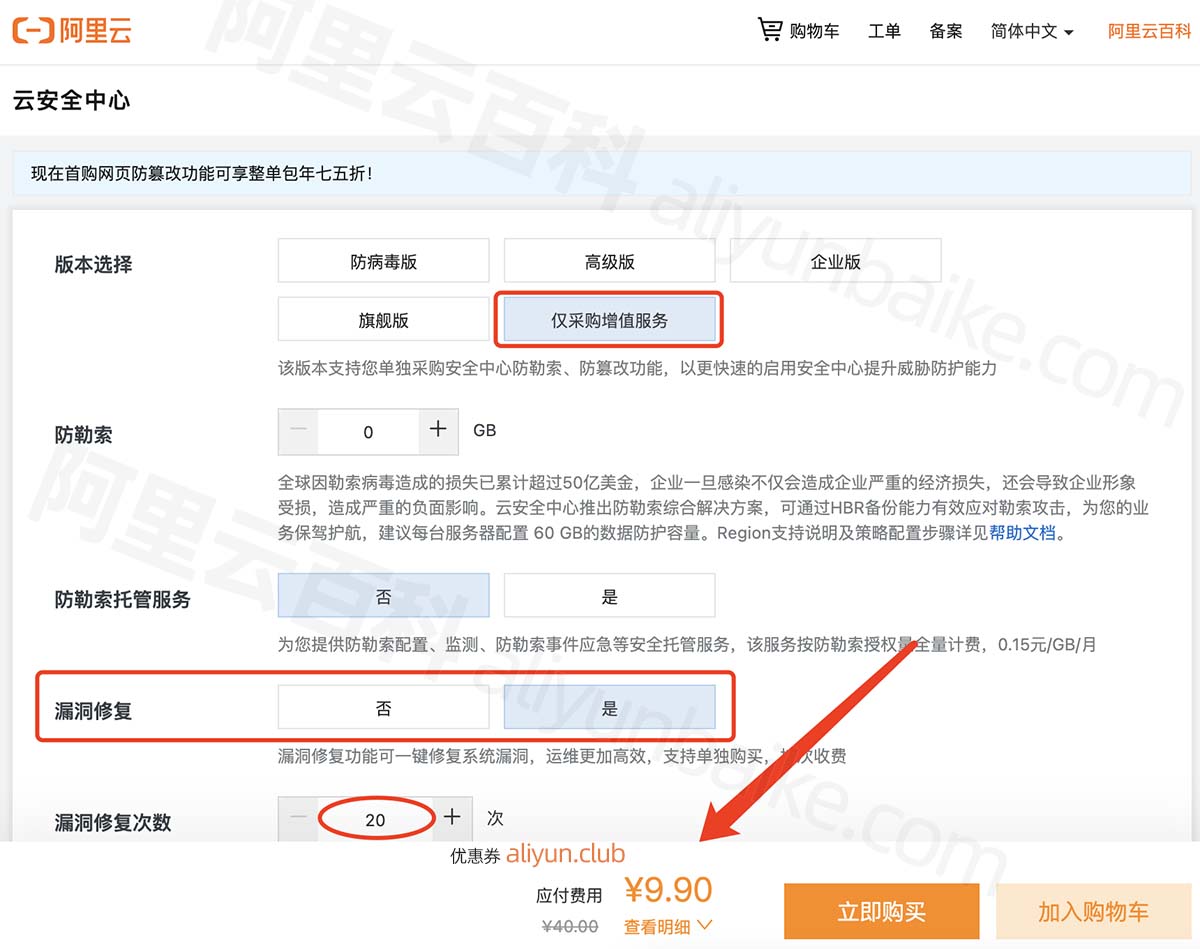
Task: Set 防勒索托管服务 to 是
Action: (x=610, y=596)
